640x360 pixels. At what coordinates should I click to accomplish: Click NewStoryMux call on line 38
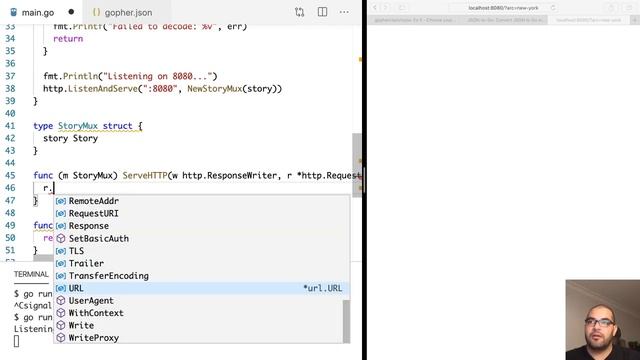215,89
